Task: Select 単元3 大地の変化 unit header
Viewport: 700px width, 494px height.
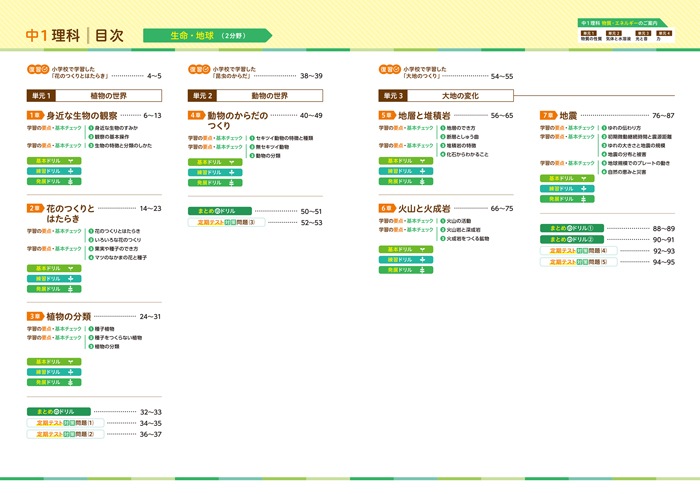Action: pos(445,96)
